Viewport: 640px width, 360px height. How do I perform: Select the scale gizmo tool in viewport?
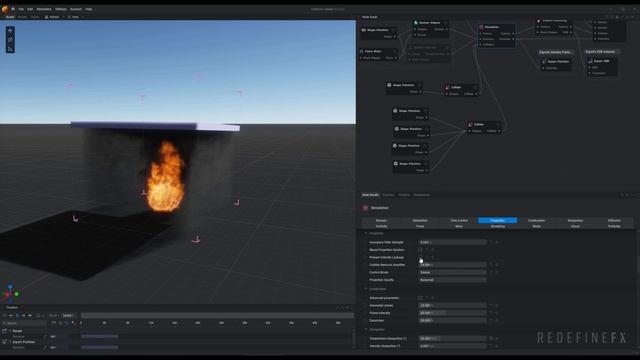click(10, 49)
